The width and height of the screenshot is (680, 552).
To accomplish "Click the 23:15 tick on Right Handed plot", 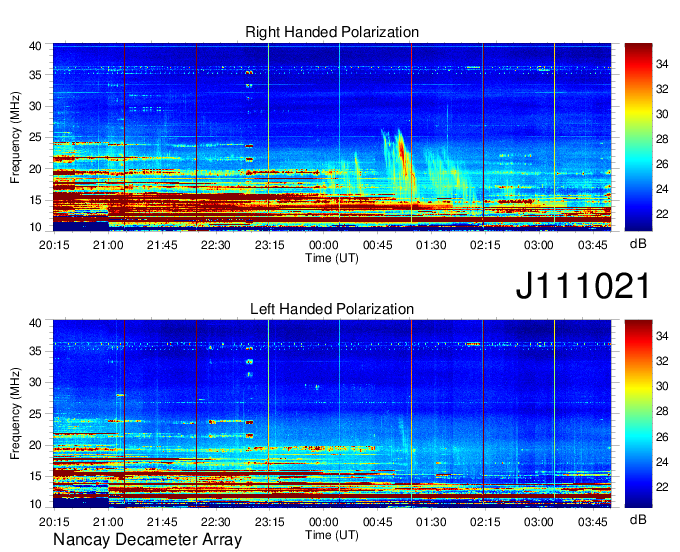I will pyautogui.click(x=269, y=245).
